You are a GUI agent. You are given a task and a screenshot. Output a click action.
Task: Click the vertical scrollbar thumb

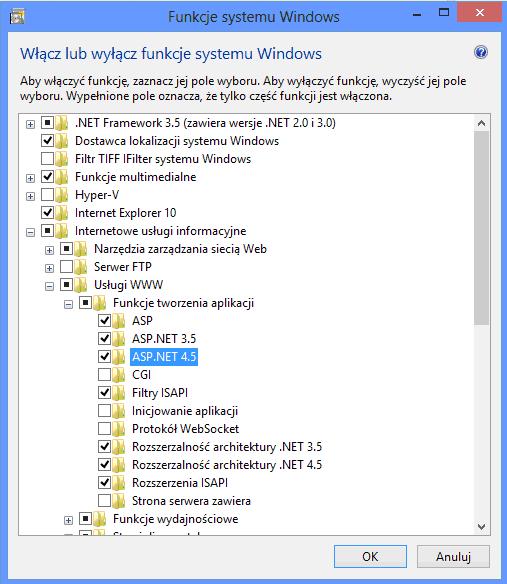click(481, 228)
